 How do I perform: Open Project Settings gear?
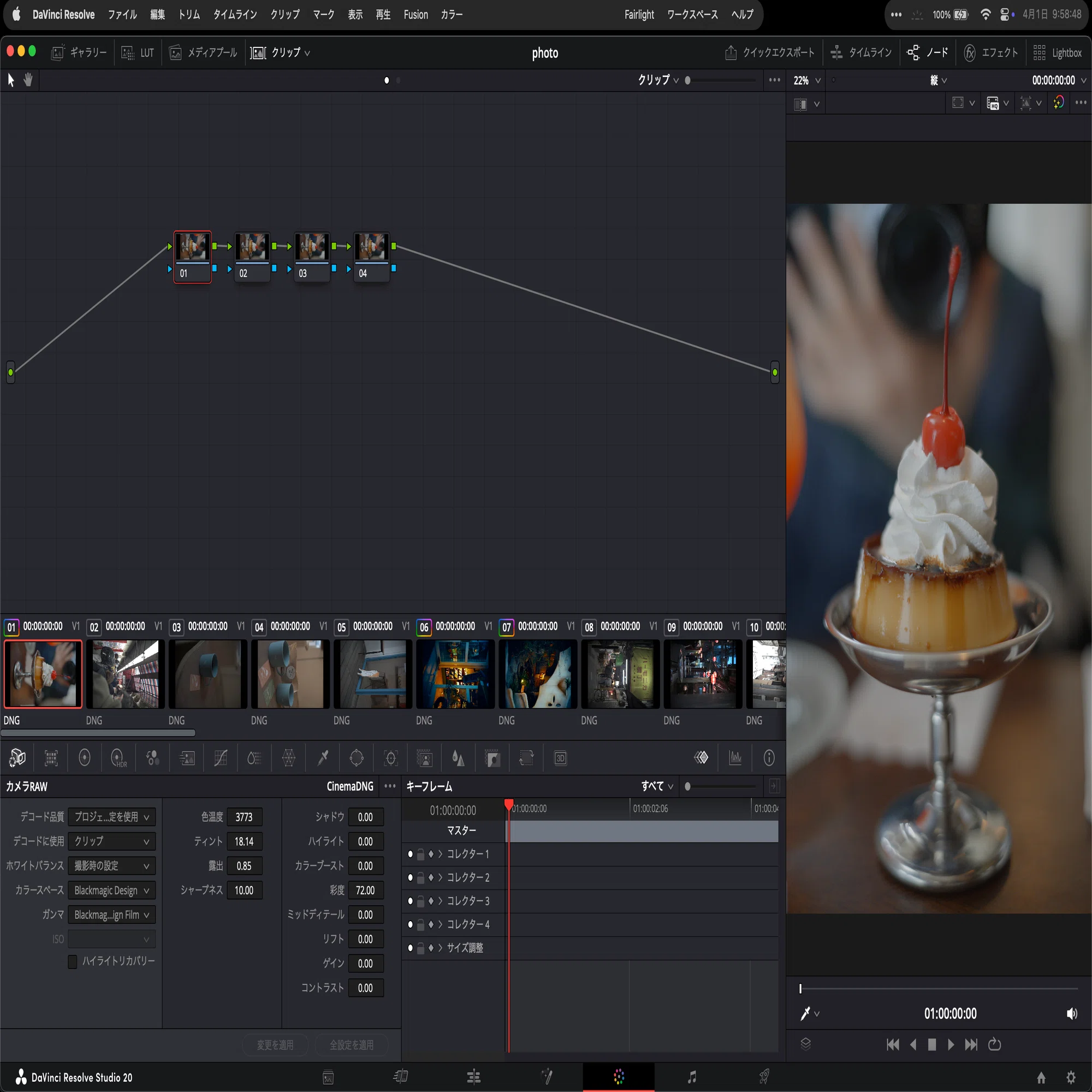point(1071,1077)
